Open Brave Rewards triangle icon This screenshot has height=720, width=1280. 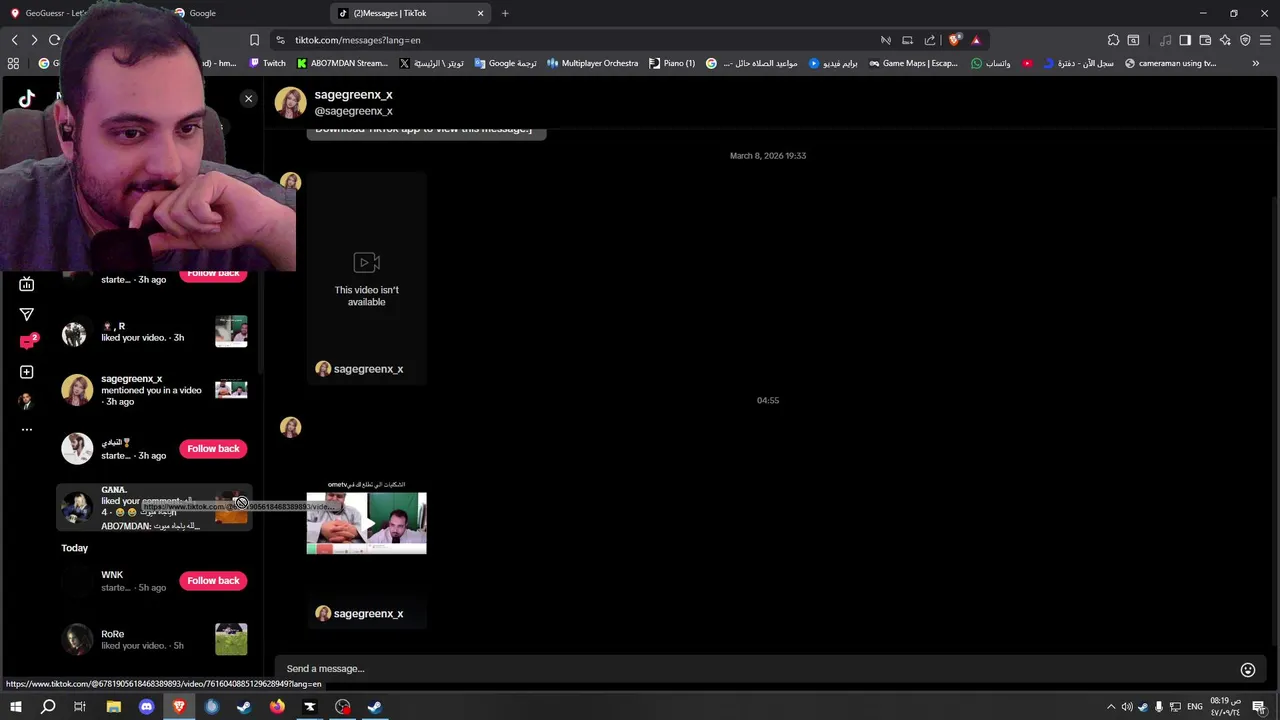pos(976,40)
